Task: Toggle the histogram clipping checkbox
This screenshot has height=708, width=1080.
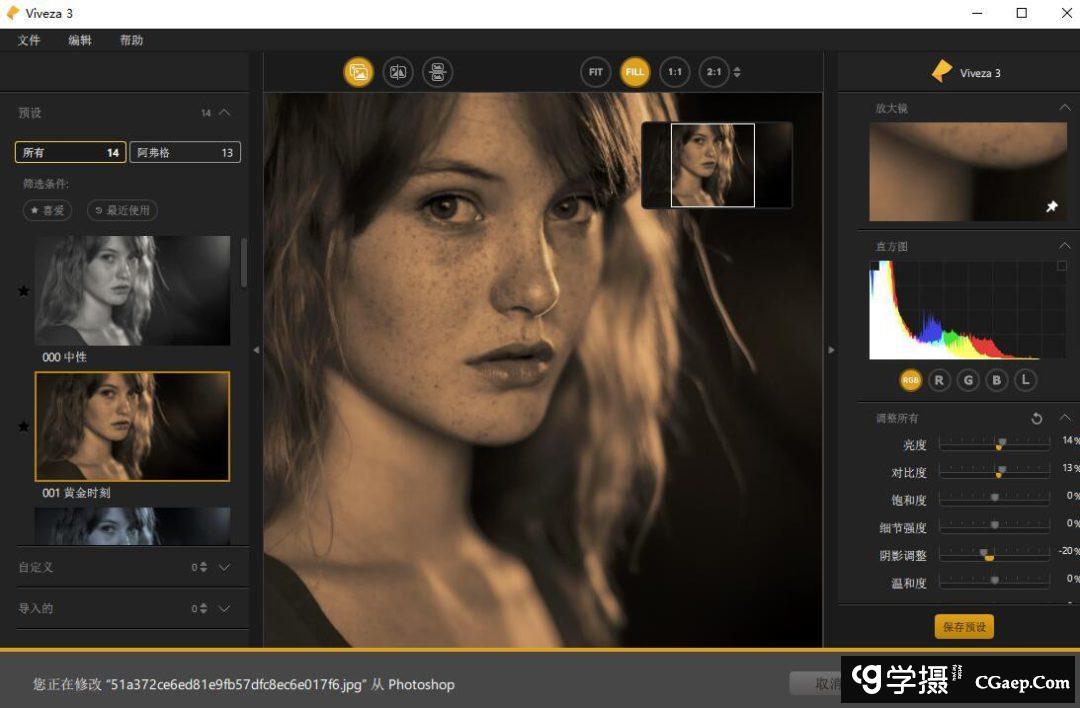Action: 1061,266
